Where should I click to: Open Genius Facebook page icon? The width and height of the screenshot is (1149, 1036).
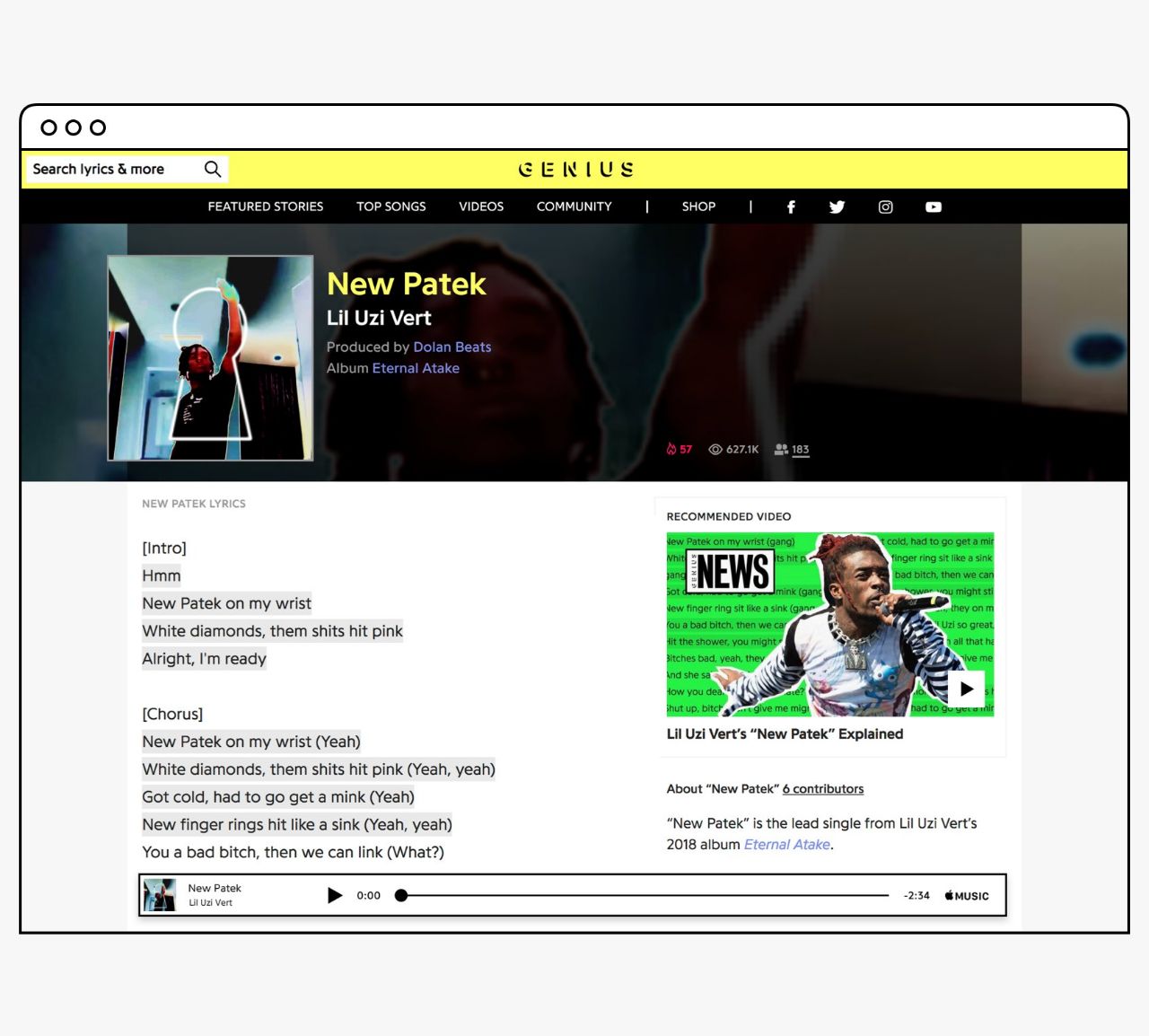click(791, 206)
